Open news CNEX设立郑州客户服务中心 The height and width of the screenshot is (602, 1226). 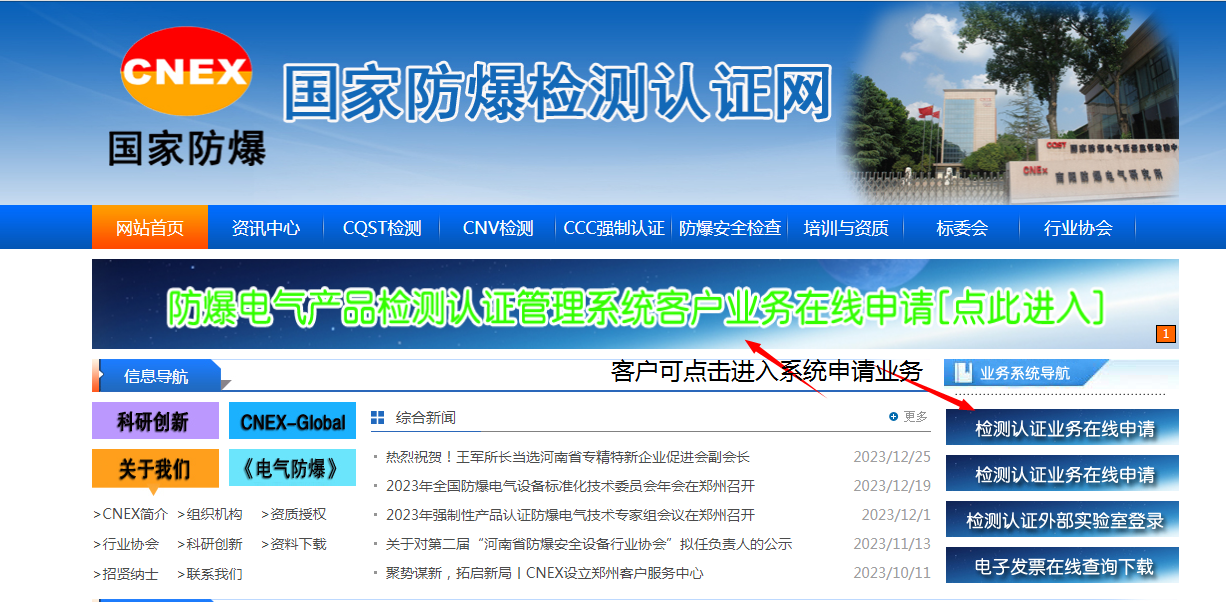pos(544,573)
